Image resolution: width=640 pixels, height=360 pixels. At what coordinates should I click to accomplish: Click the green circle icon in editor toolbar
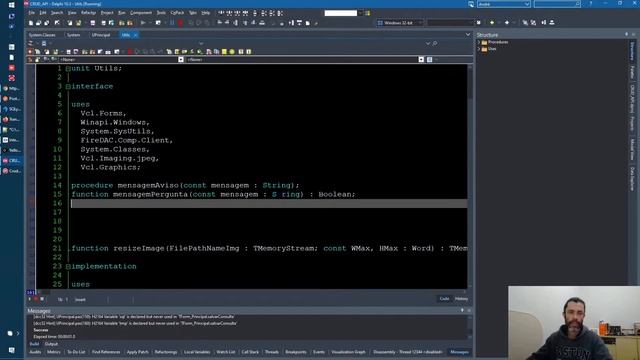click(x=232, y=52)
